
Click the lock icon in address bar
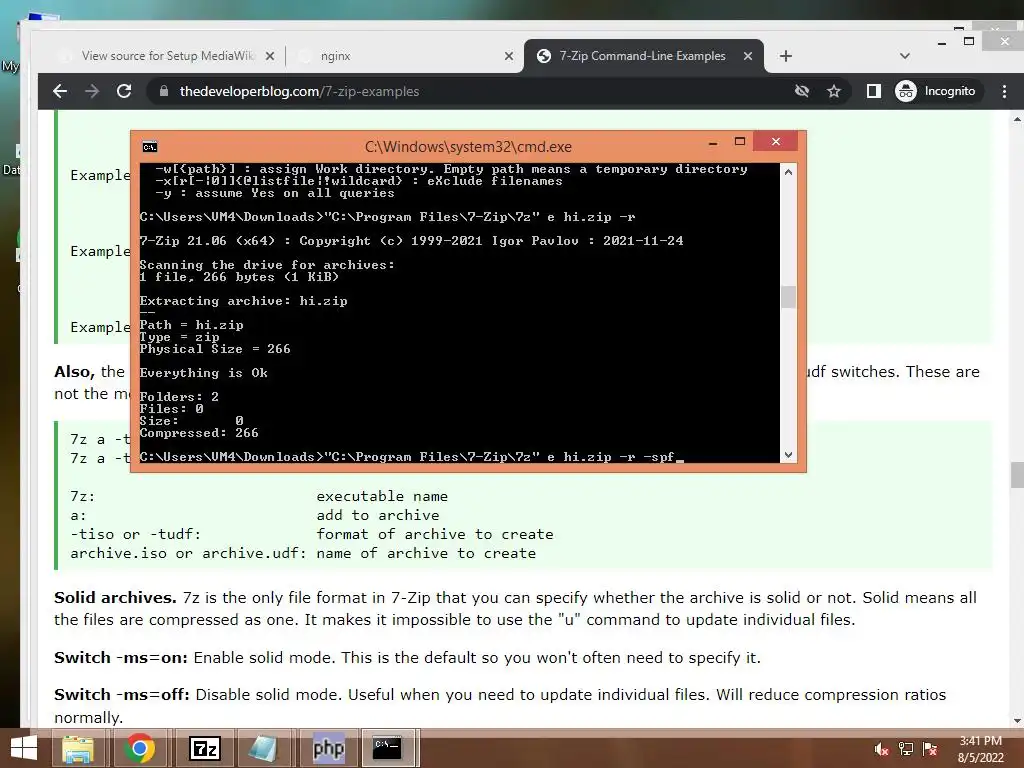coord(164,91)
